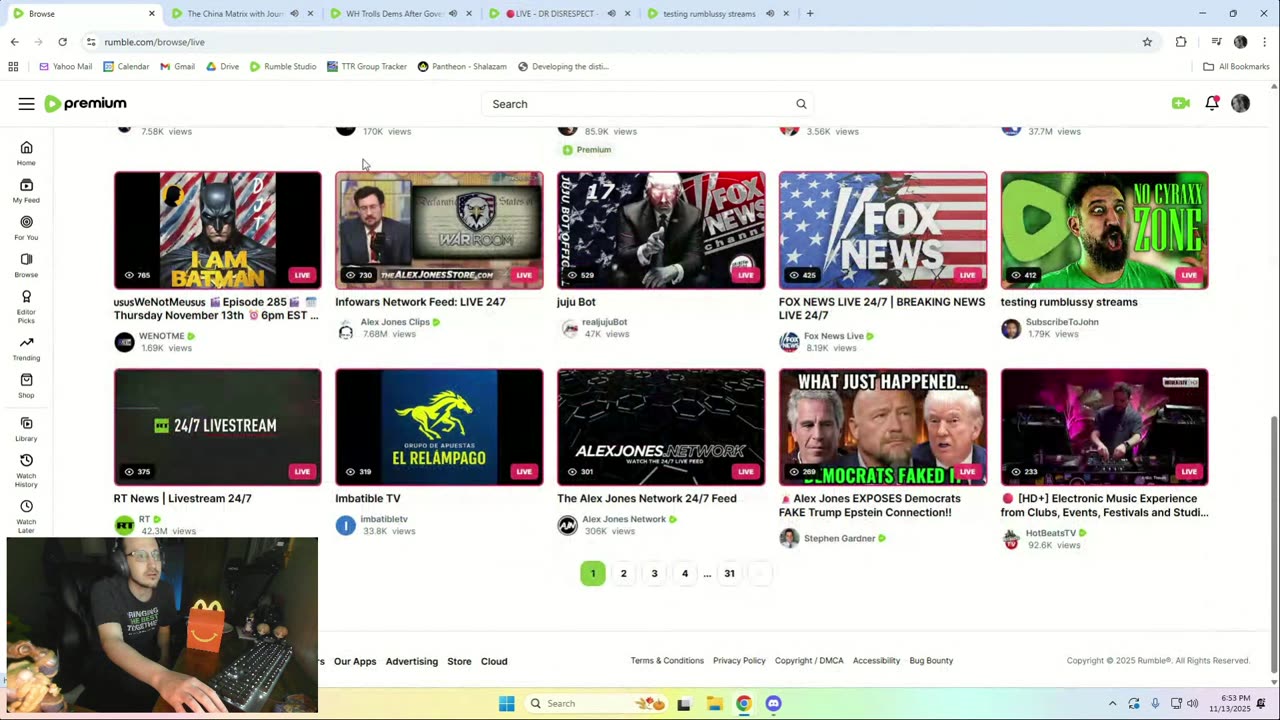The image size is (1280, 720).
Task: Open the go-live camera icon
Action: [x=1181, y=103]
